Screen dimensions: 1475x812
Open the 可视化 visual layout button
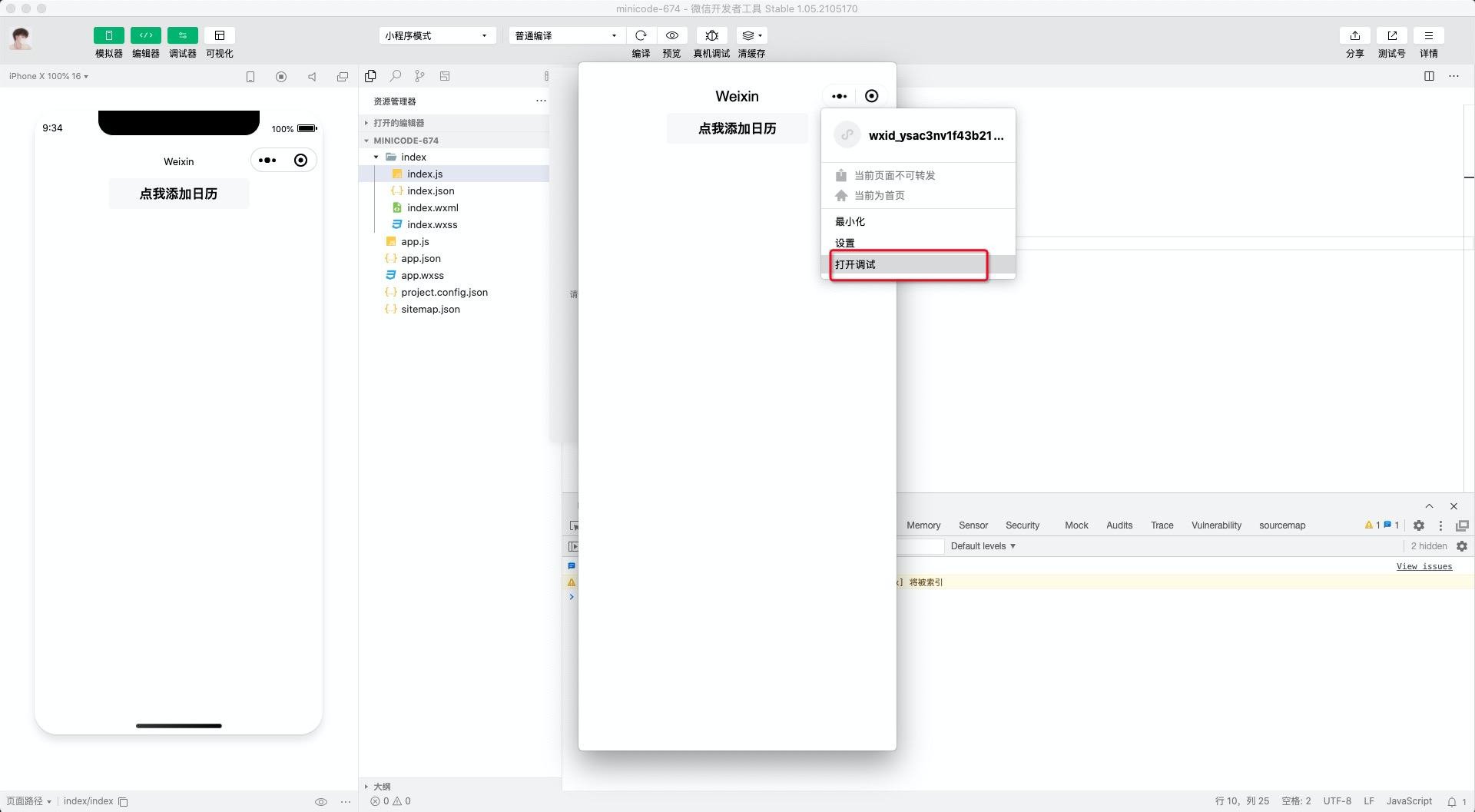[x=219, y=35]
